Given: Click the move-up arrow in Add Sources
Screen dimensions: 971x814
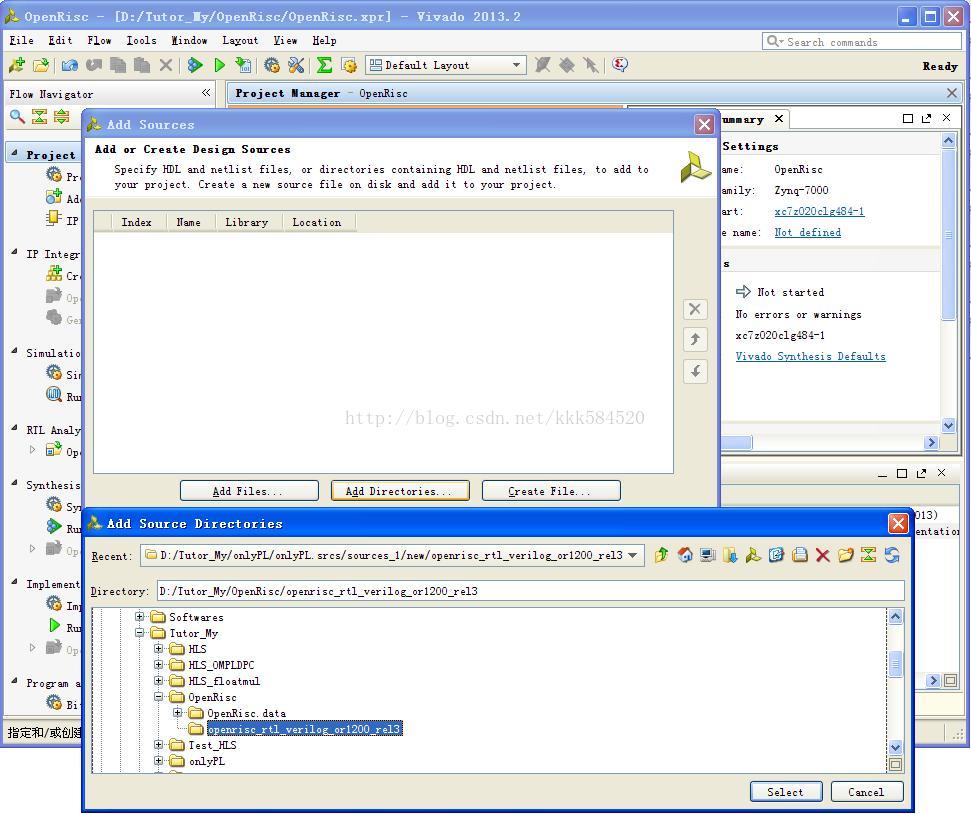Looking at the screenshot, I should pos(695,339).
